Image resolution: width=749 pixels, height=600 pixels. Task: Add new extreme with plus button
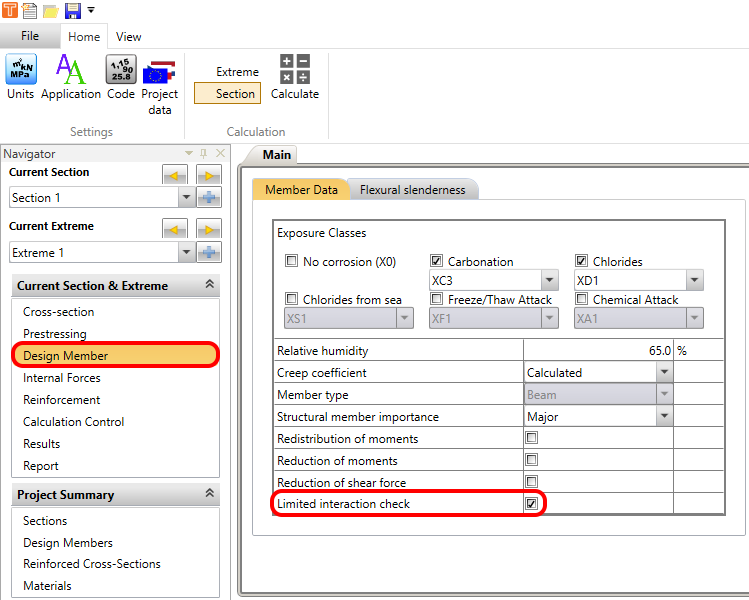[x=209, y=252]
